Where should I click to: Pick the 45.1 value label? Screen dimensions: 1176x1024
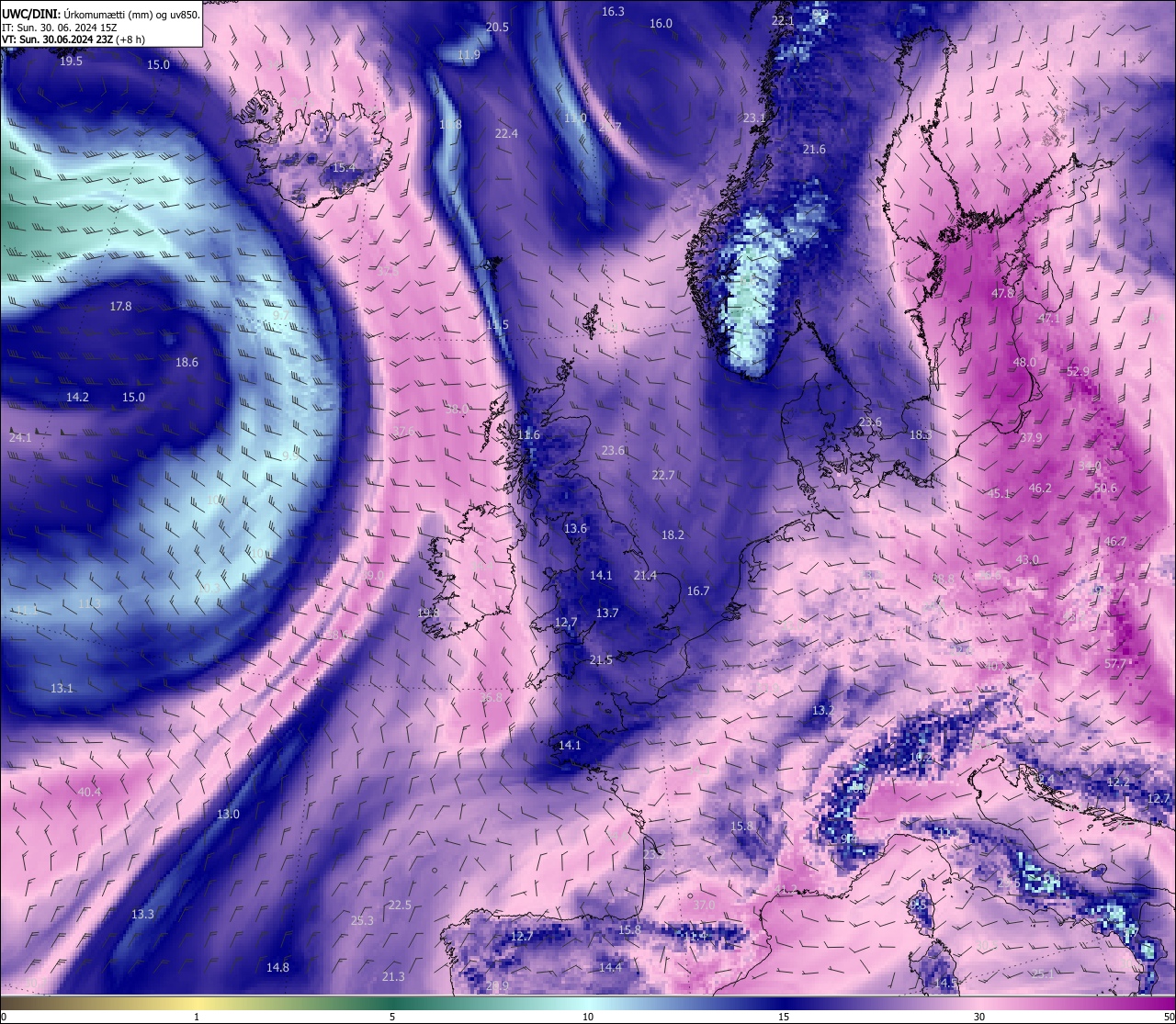999,493
